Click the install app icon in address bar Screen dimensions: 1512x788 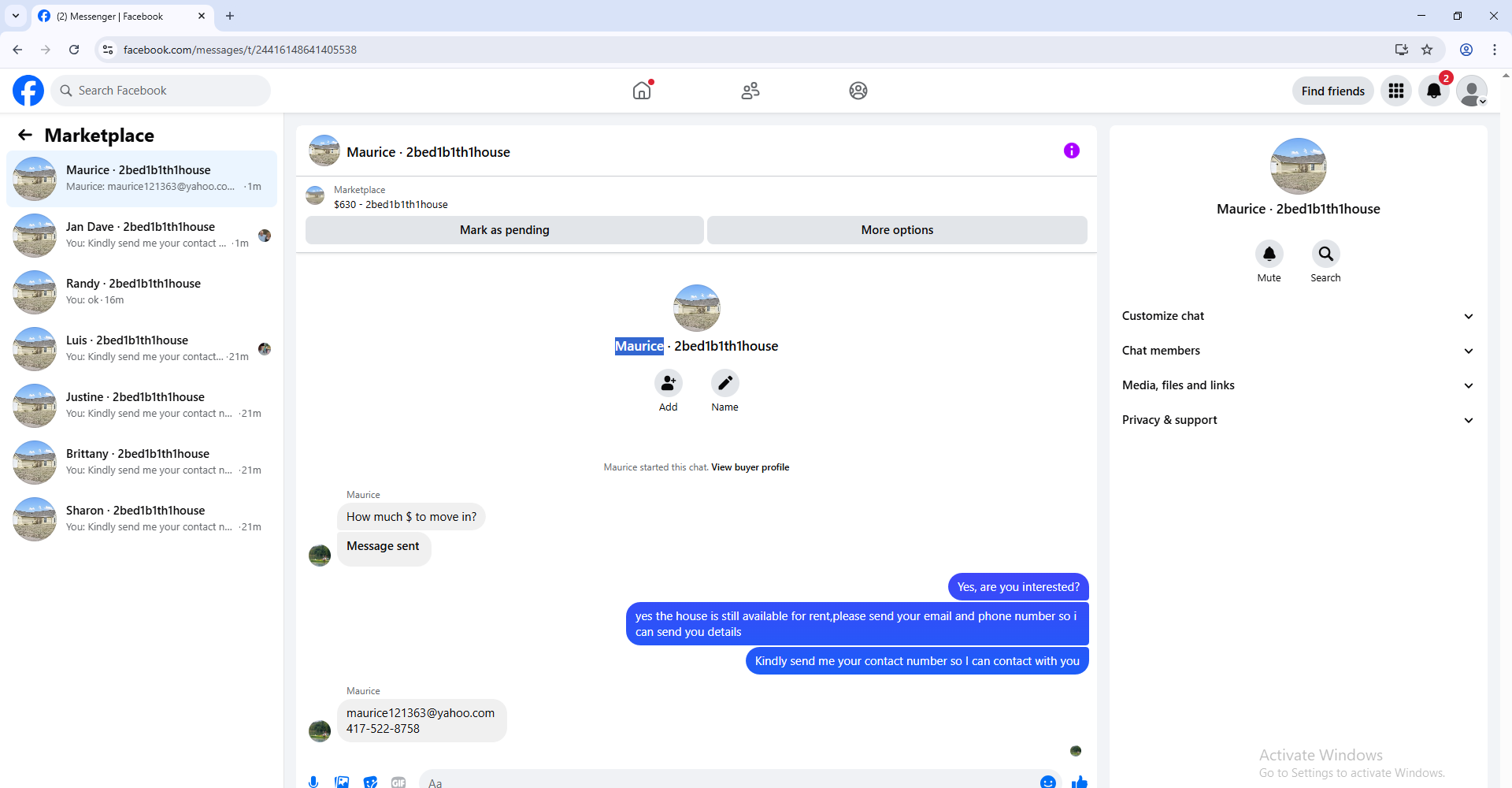(1402, 50)
